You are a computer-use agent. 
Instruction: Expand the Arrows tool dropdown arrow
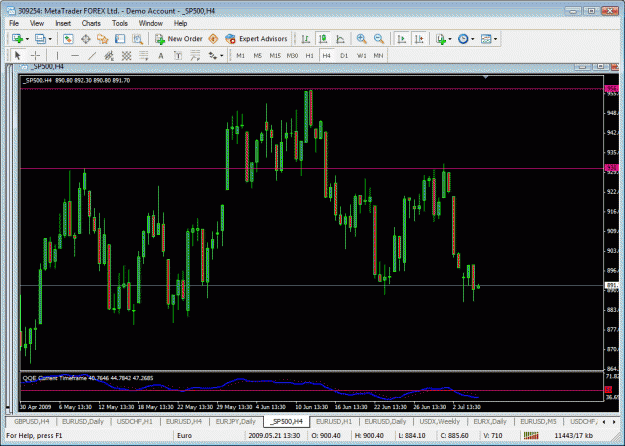[222, 56]
